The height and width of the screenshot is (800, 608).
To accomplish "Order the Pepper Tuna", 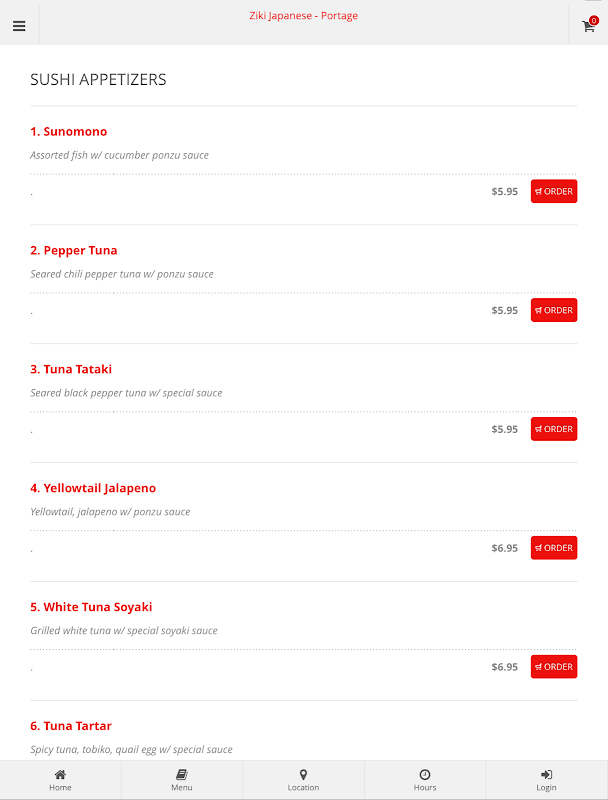I will 554,310.
